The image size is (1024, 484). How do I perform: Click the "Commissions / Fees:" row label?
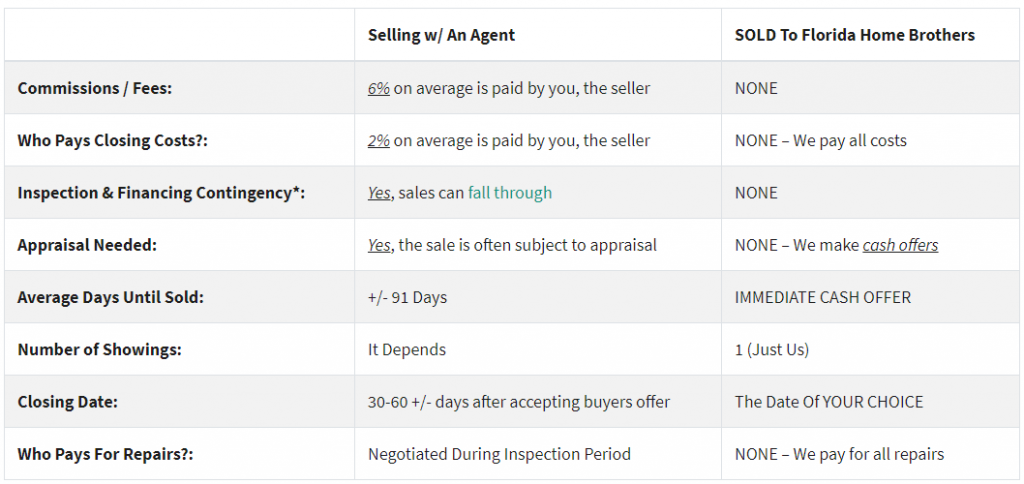[x=94, y=88]
